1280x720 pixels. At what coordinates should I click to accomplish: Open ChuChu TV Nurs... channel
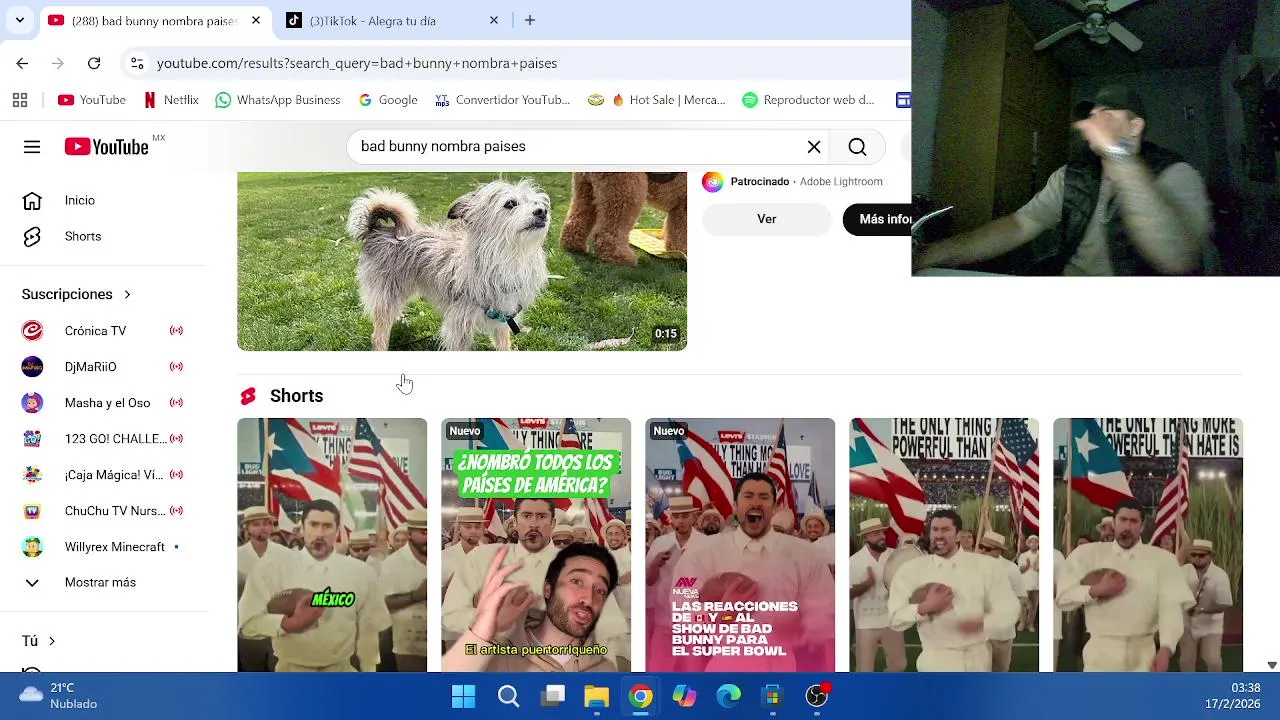pyautogui.click(x=104, y=510)
